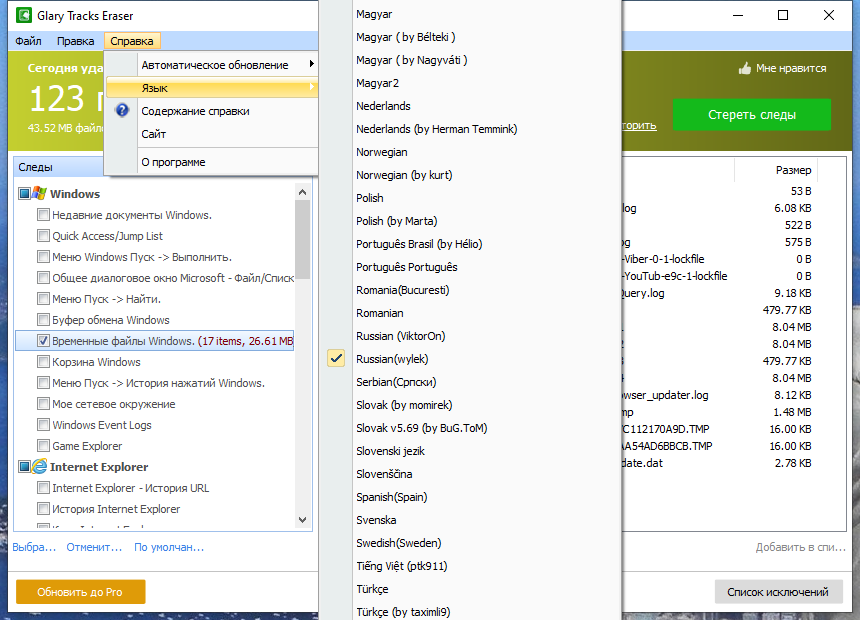Screen dimensions: 860x620
Task: Click Список исключений button
Action: tap(778, 592)
